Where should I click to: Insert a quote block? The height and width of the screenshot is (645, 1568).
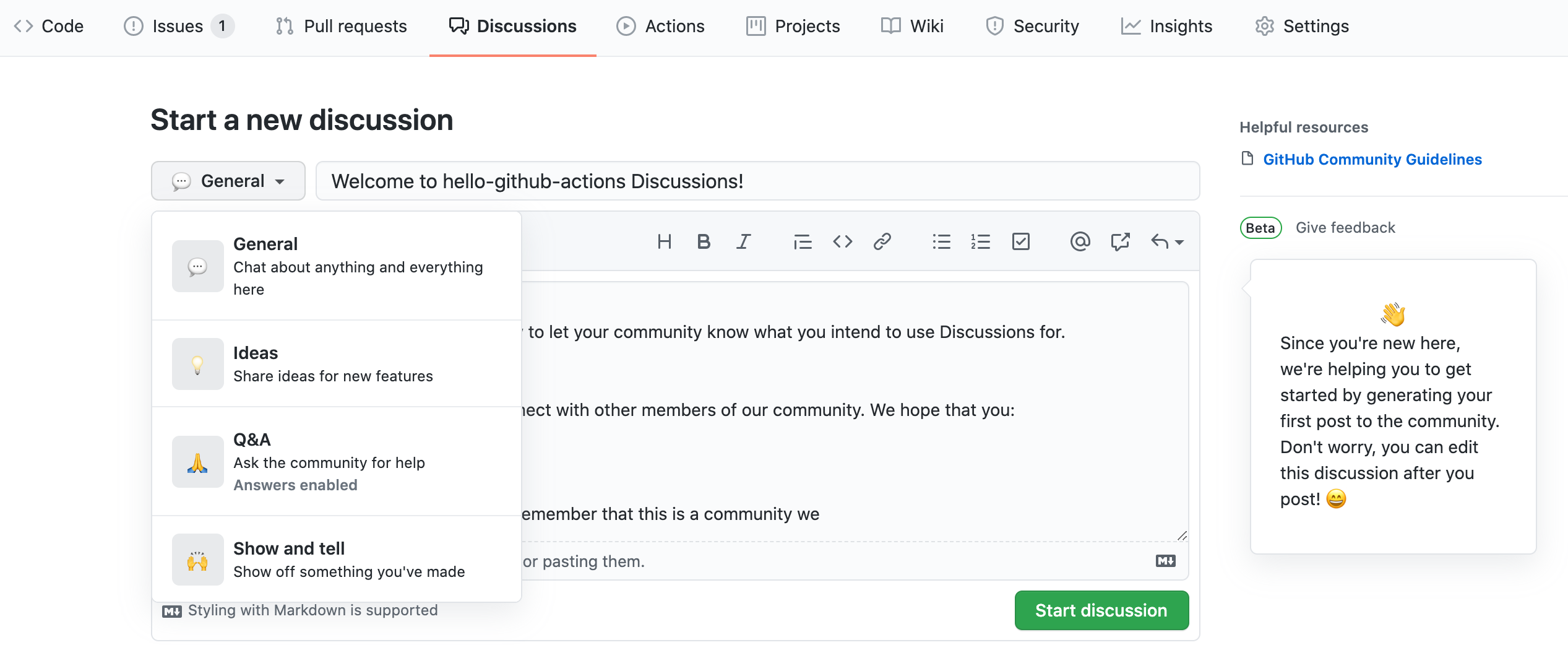pyautogui.click(x=803, y=241)
